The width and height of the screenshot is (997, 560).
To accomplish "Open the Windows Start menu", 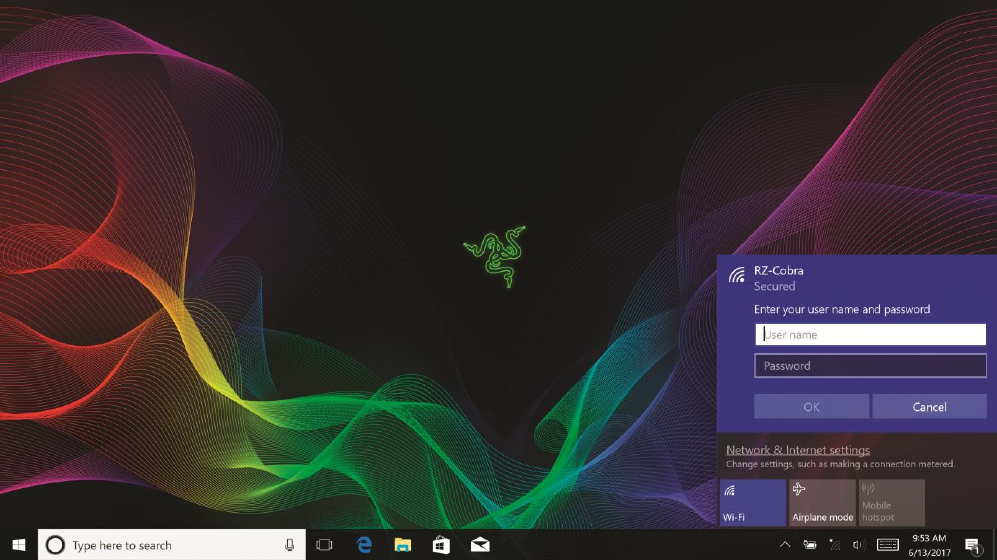I will click(18, 545).
